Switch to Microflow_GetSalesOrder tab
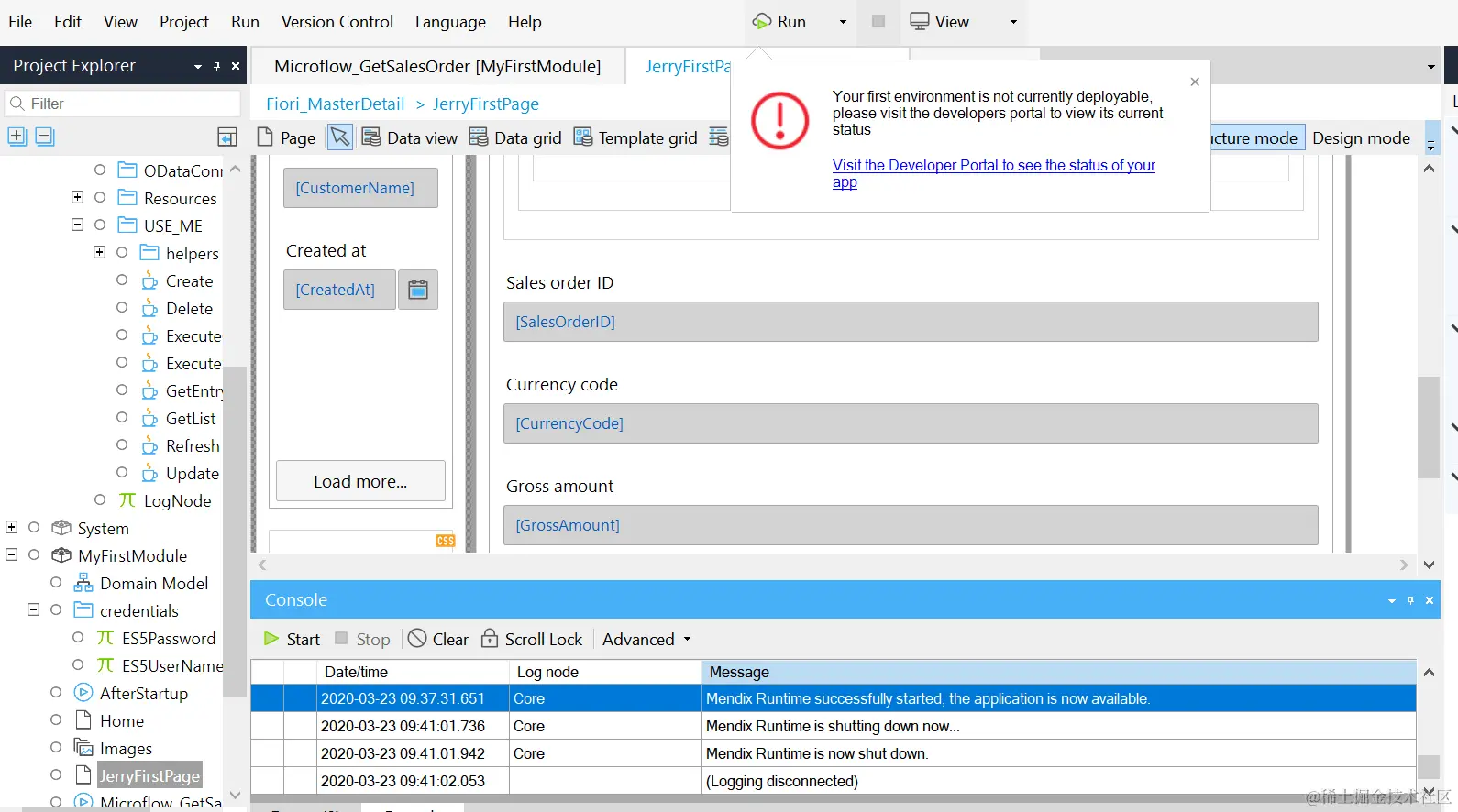This screenshot has width=1458, height=812. coord(437,66)
